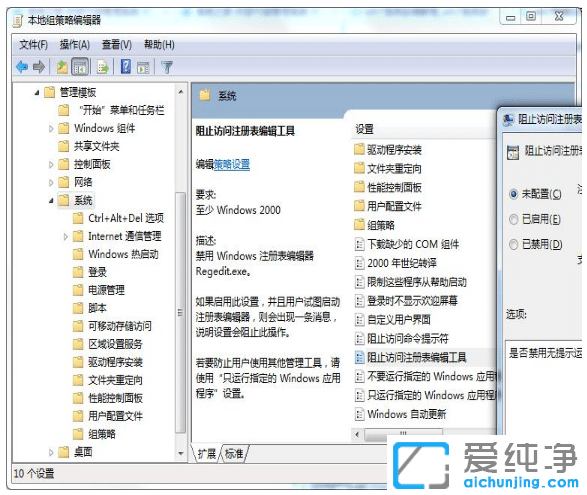
Task: Select 2000 年世纪转译 policy
Action: (x=402, y=263)
